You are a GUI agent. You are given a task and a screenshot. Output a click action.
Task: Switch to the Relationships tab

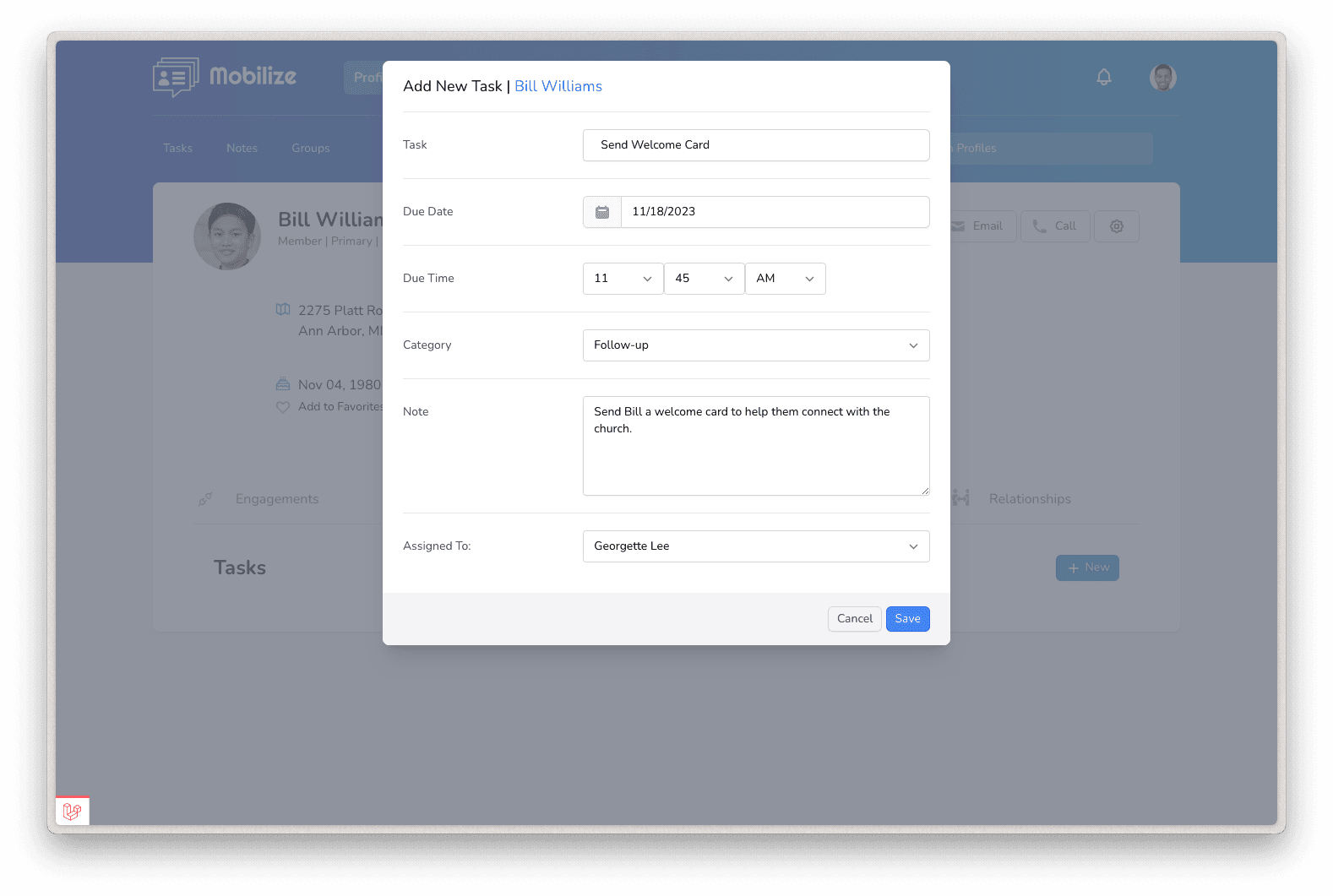[x=1029, y=499]
